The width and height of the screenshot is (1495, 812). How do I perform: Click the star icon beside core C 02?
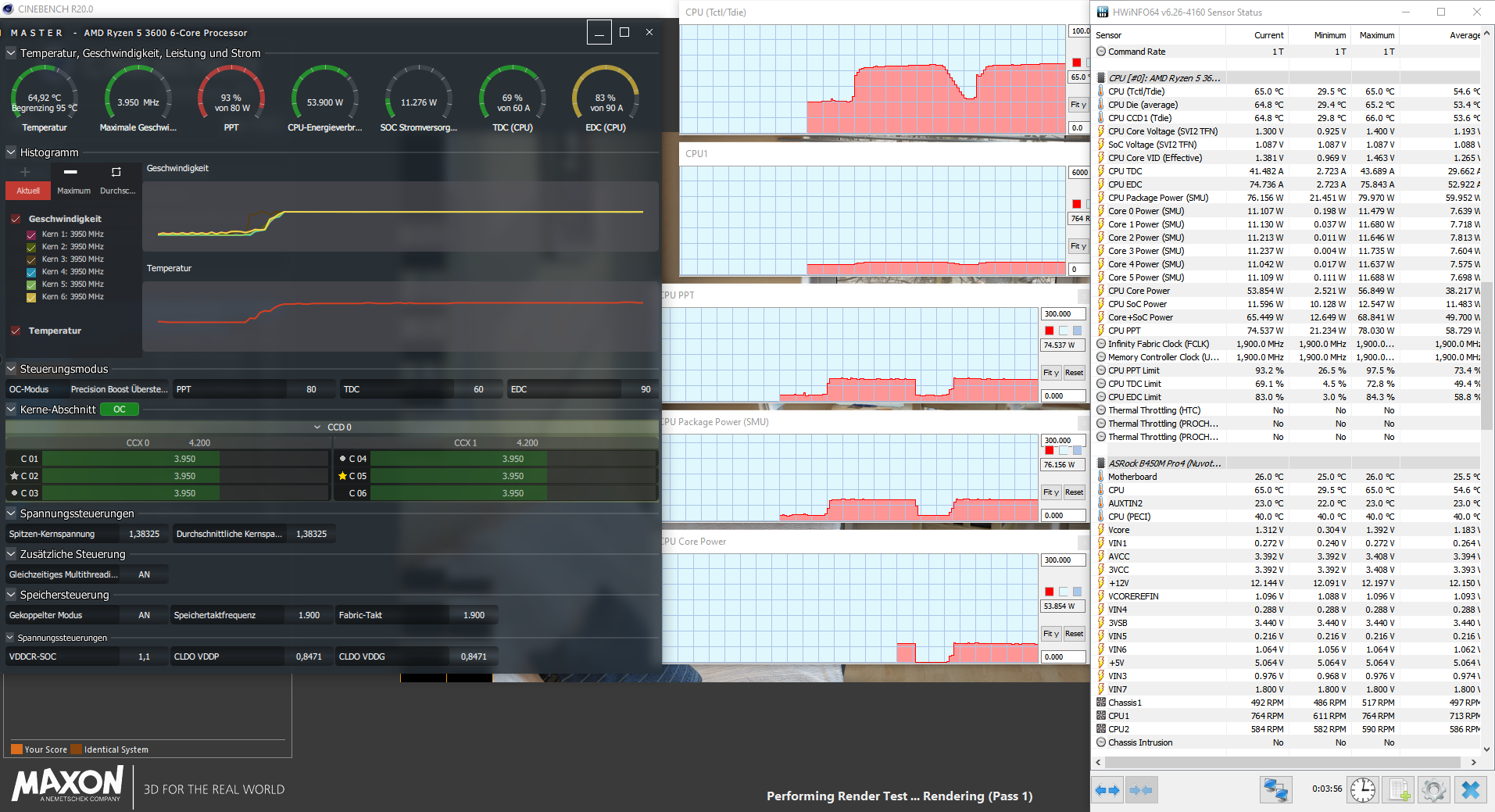pyautogui.click(x=14, y=476)
